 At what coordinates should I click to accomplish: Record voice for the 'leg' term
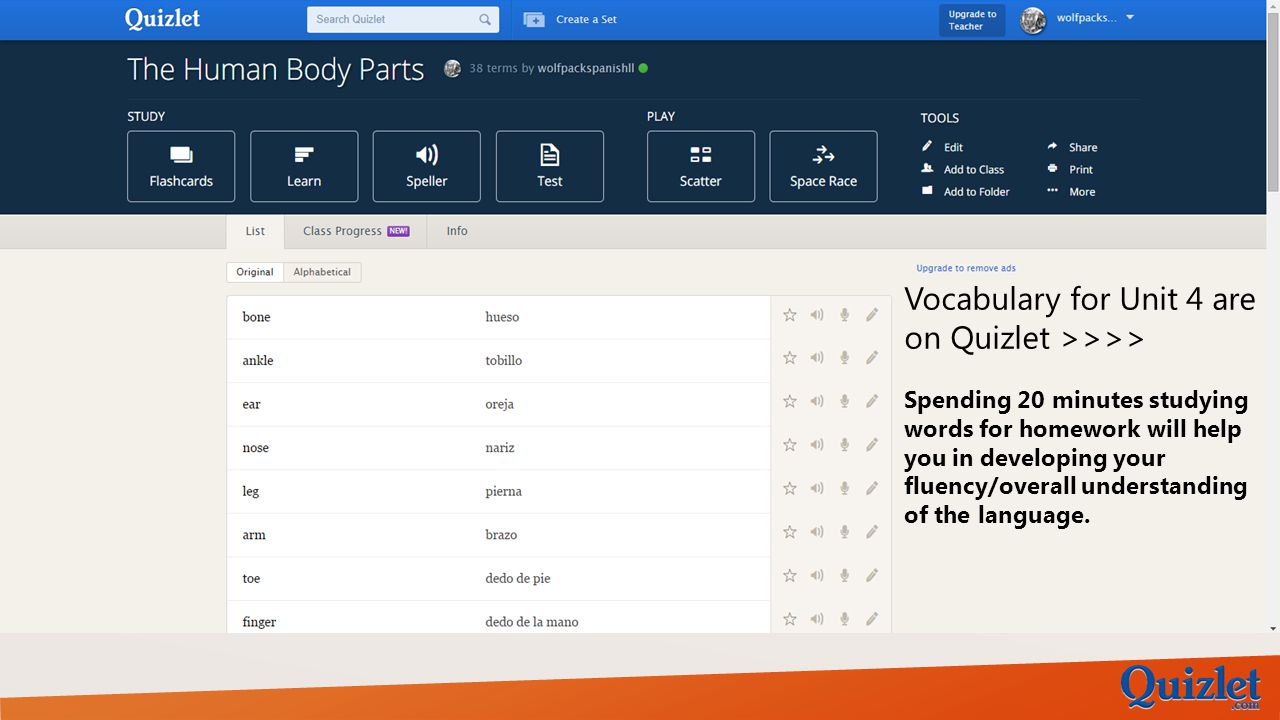(844, 489)
